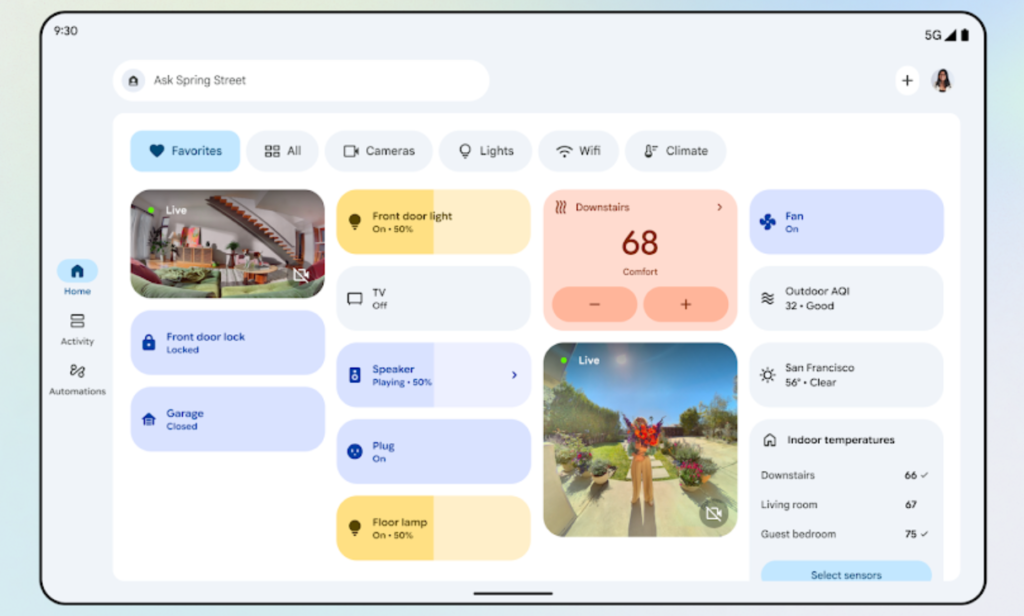Screen dimensions: 1024x616
Task: Check the Downstairs sensor row
Action: click(x=845, y=476)
